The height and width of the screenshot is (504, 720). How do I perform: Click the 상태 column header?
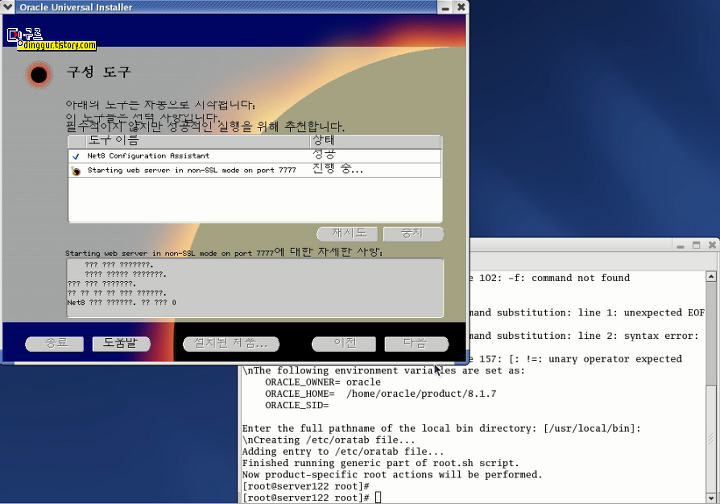click(x=376, y=140)
